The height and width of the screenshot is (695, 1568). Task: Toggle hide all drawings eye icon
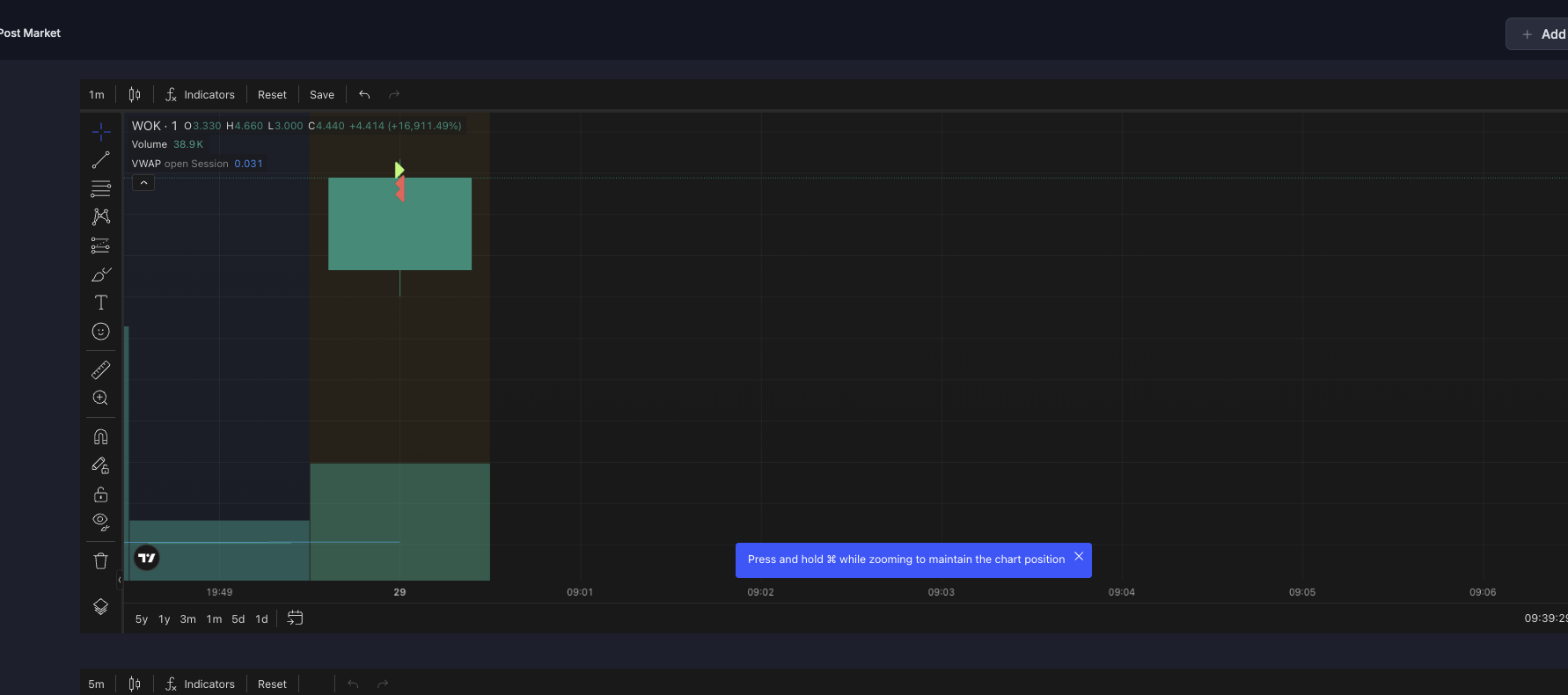(x=101, y=523)
